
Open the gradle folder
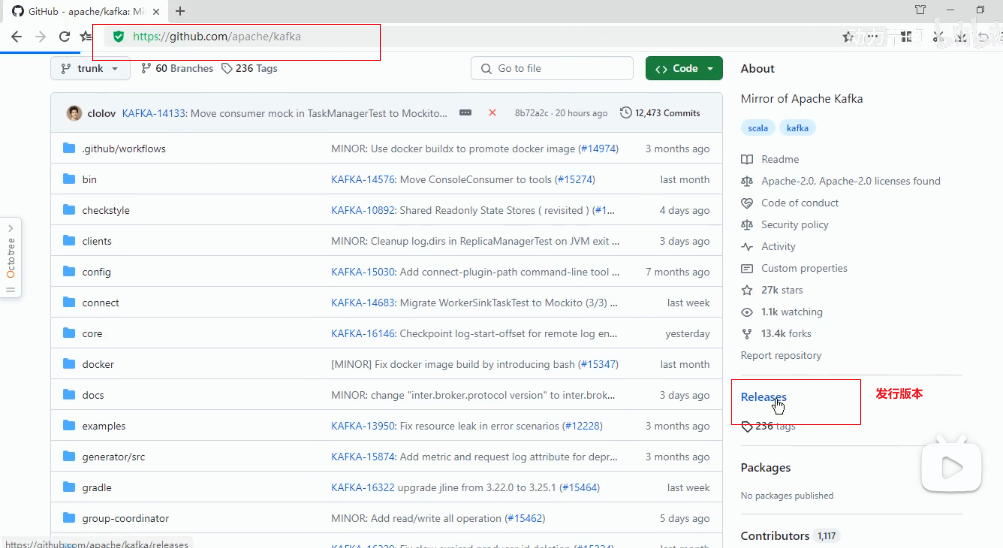97,487
